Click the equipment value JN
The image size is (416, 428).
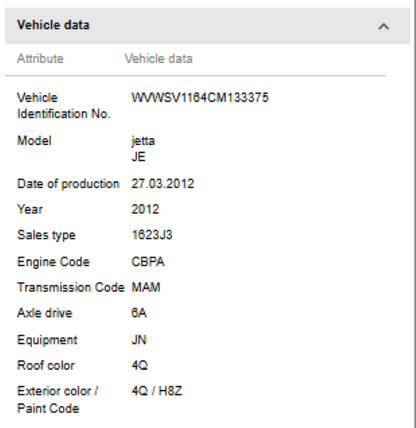tap(139, 340)
